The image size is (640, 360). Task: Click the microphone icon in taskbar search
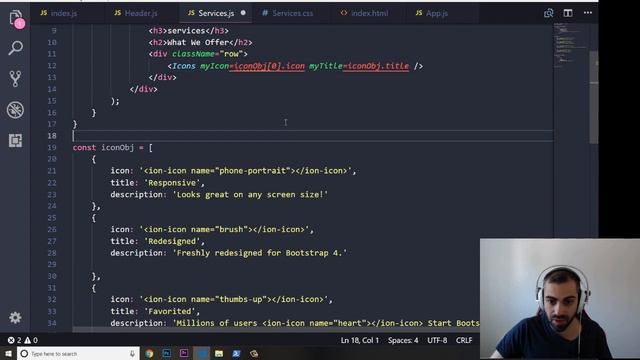(132, 353)
